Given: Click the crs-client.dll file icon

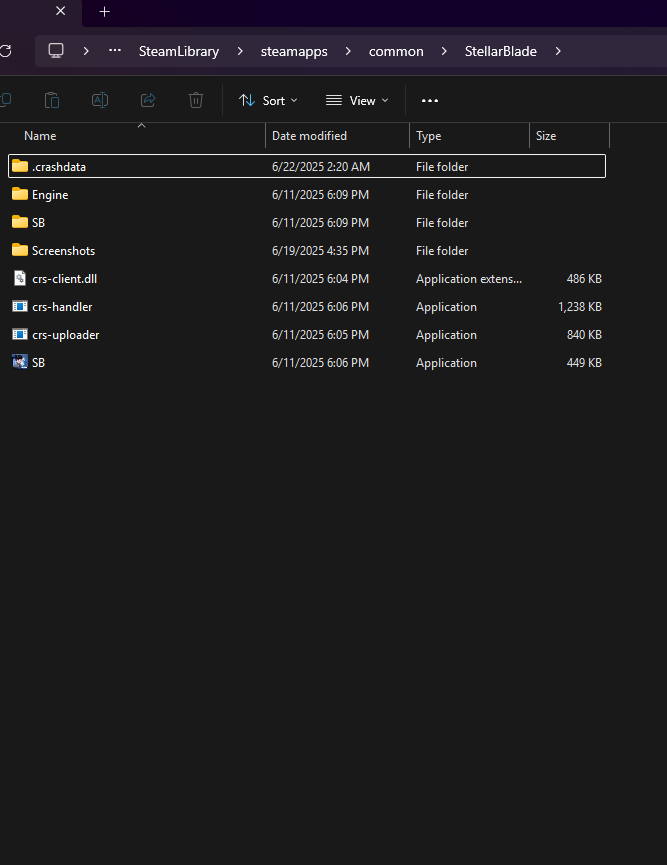Looking at the screenshot, I should (20, 278).
